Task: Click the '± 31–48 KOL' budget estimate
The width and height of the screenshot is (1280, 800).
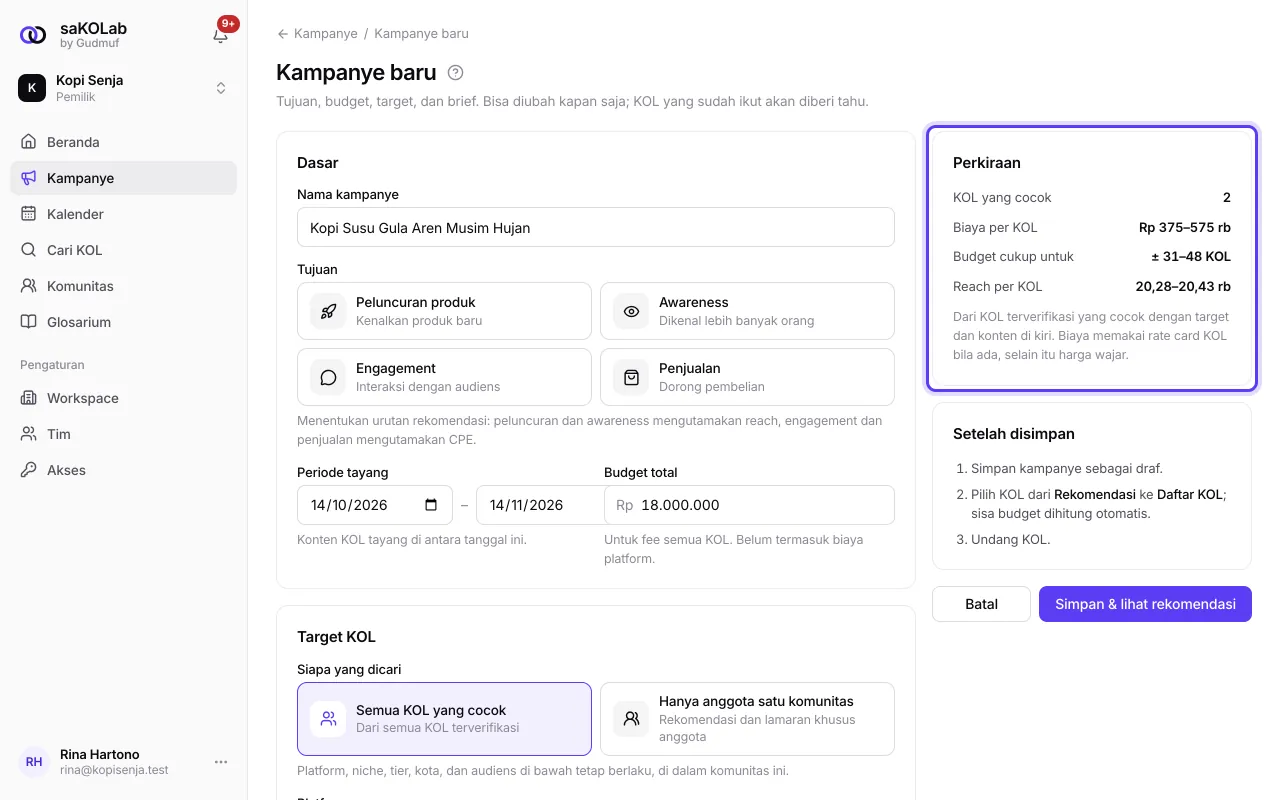Action: coord(1189,257)
